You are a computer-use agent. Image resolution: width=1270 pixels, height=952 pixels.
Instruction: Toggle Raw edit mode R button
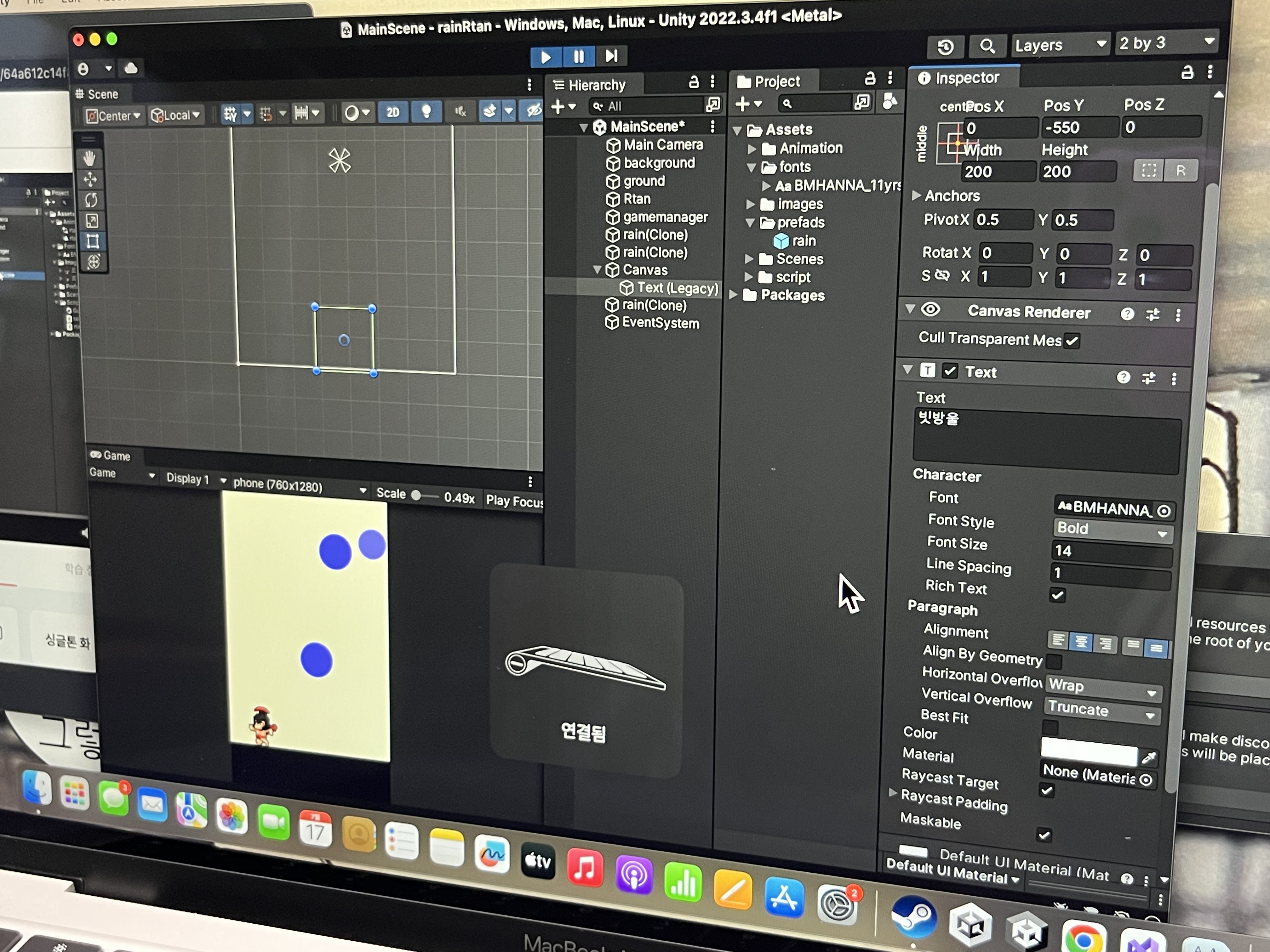(1181, 171)
